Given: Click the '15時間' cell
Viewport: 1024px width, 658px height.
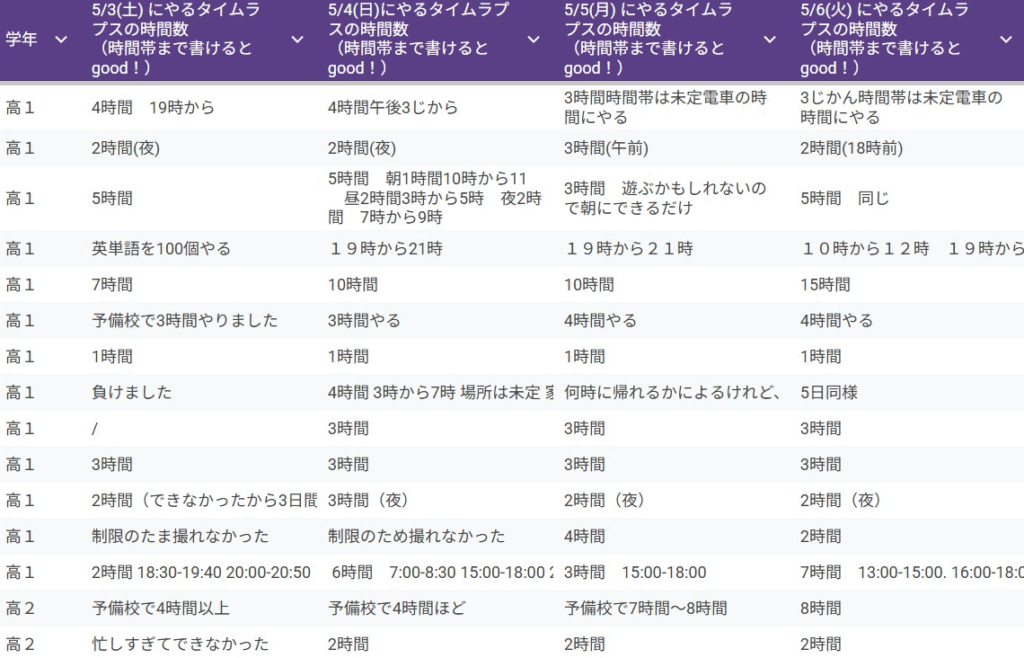Looking at the screenshot, I should pos(825,284).
